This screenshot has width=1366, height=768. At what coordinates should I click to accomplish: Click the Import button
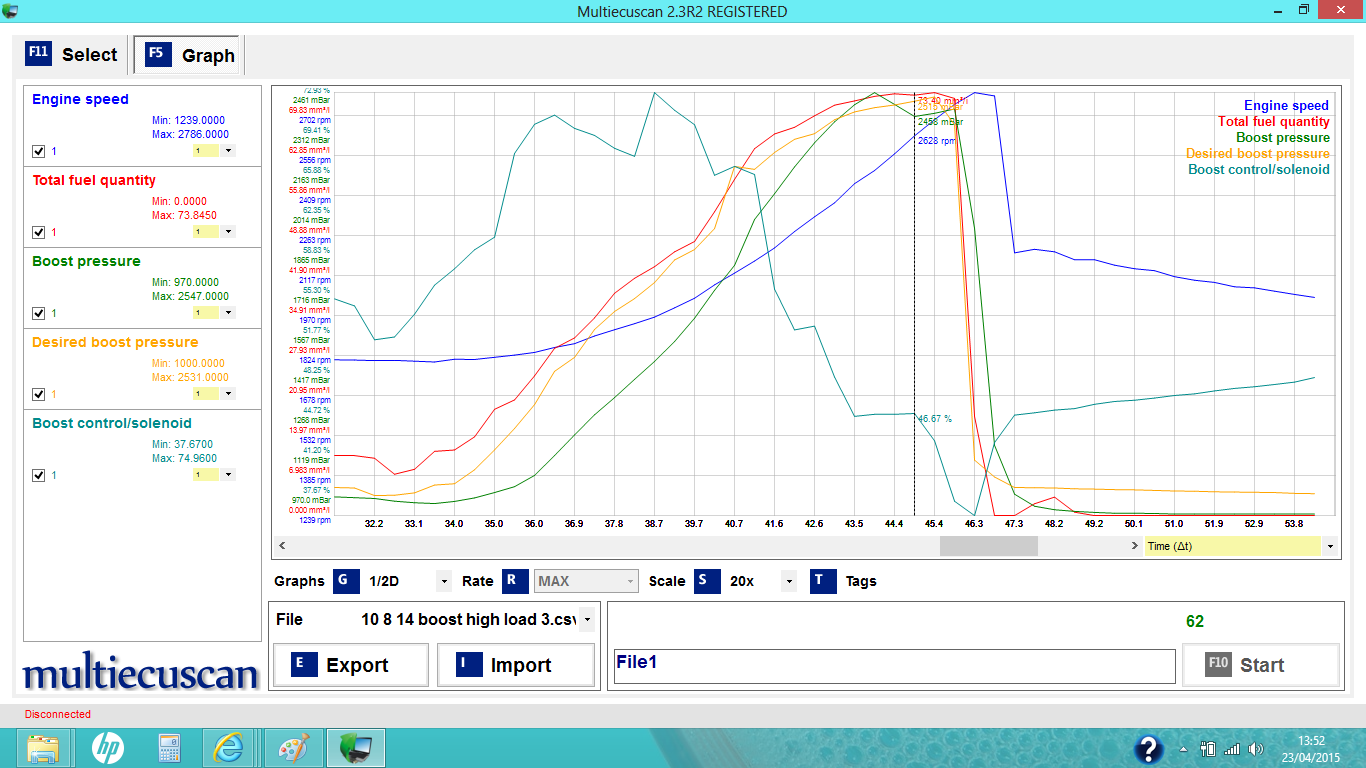pyautogui.click(x=516, y=665)
